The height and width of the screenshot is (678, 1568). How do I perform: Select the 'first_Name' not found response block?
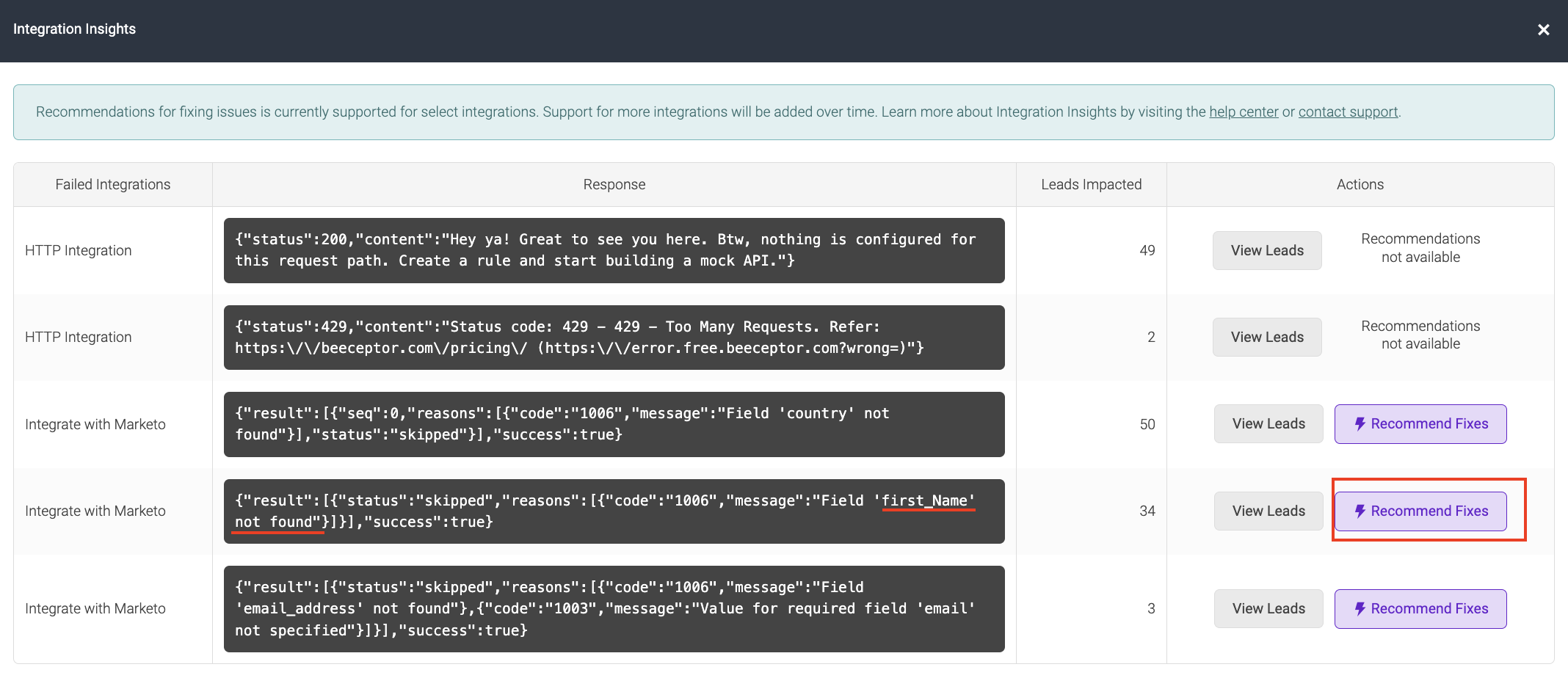click(x=614, y=511)
